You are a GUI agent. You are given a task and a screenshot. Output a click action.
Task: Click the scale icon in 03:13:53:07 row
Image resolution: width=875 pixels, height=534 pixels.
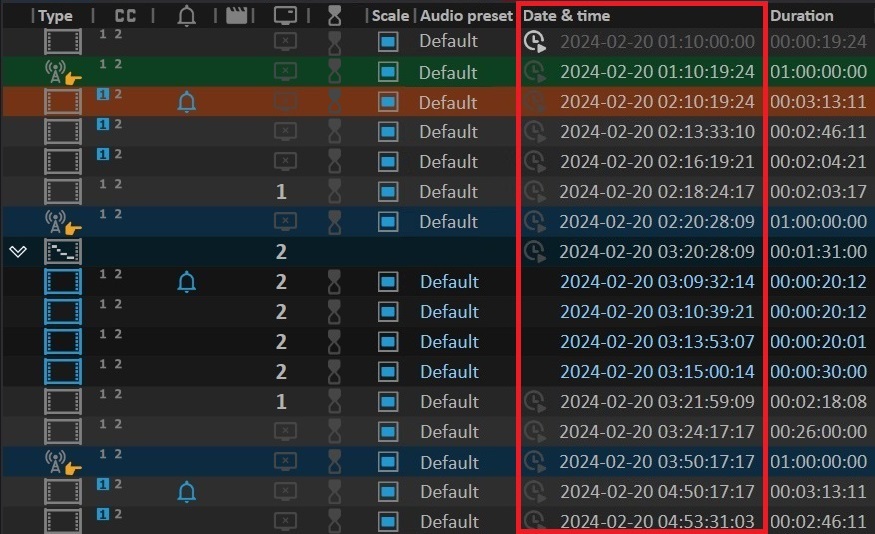click(x=388, y=341)
